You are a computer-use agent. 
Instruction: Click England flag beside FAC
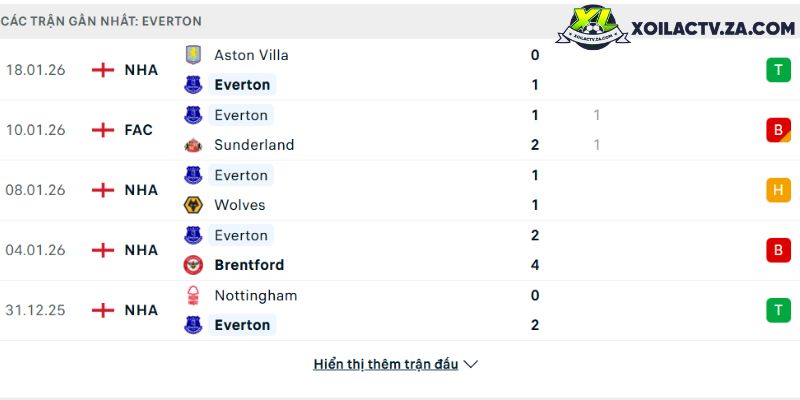(103, 130)
